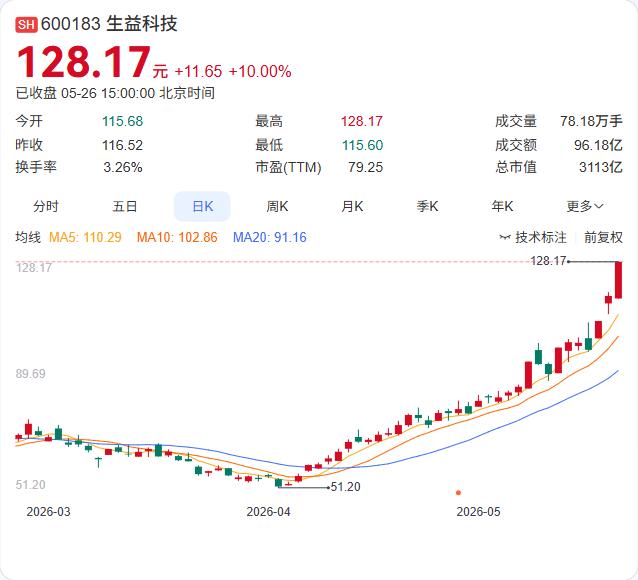Image resolution: width=638 pixels, height=580 pixels.
Task: Click the 2026-03 date axis label
Action: (x=48, y=512)
